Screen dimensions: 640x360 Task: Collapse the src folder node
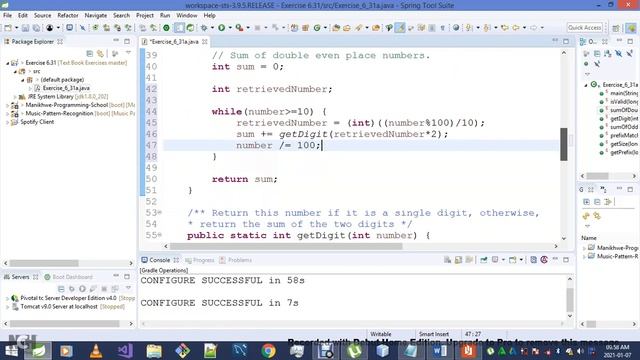pyautogui.click(x=15, y=71)
